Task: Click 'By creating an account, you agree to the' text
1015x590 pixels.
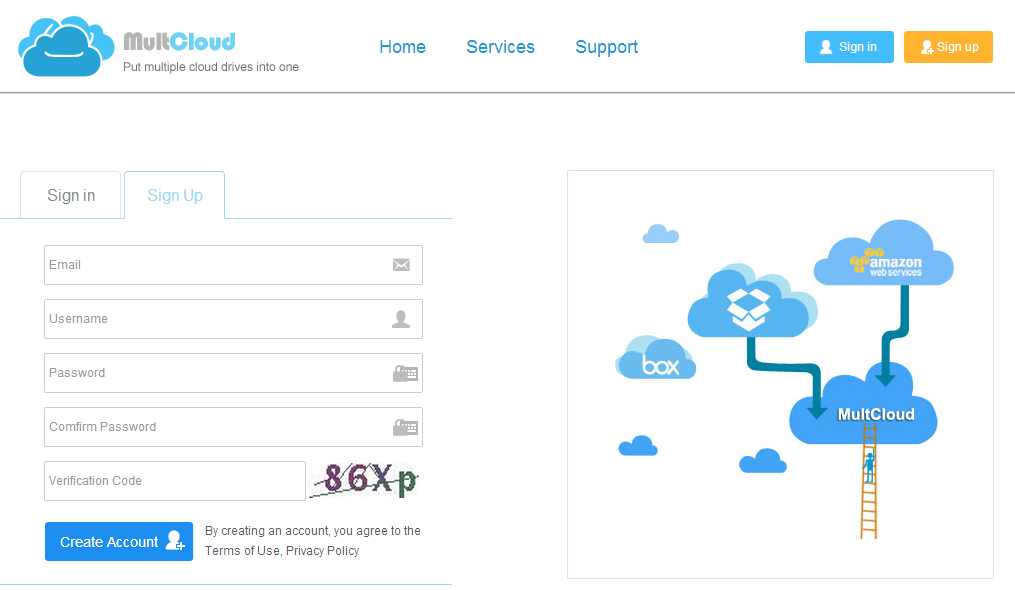Action: pyautogui.click(x=313, y=530)
